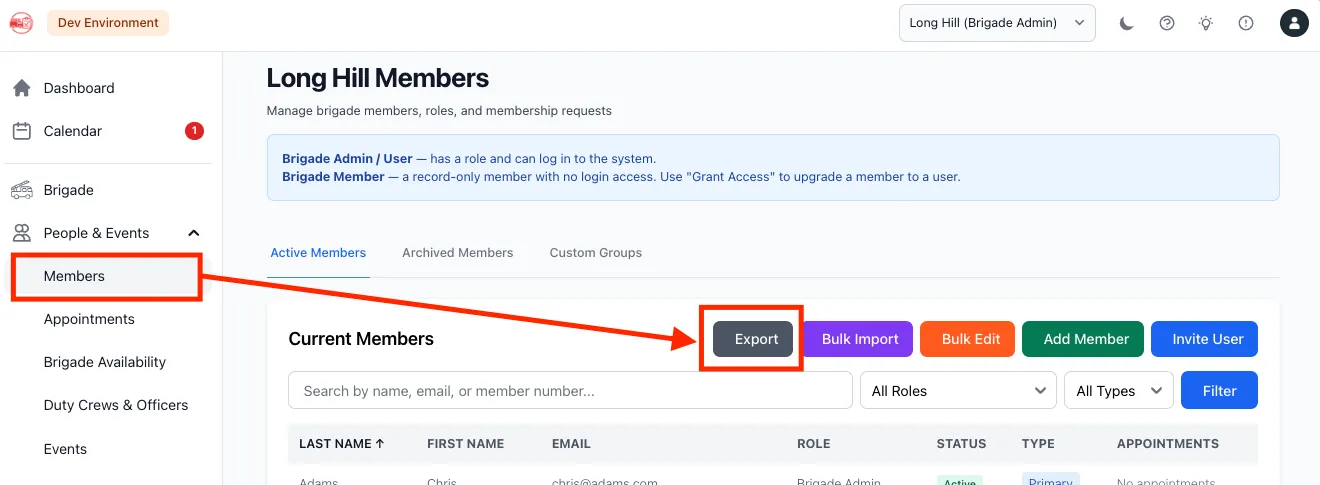This screenshot has width=1320, height=485.
Task: Open the user profile avatar
Action: click(x=1295, y=23)
